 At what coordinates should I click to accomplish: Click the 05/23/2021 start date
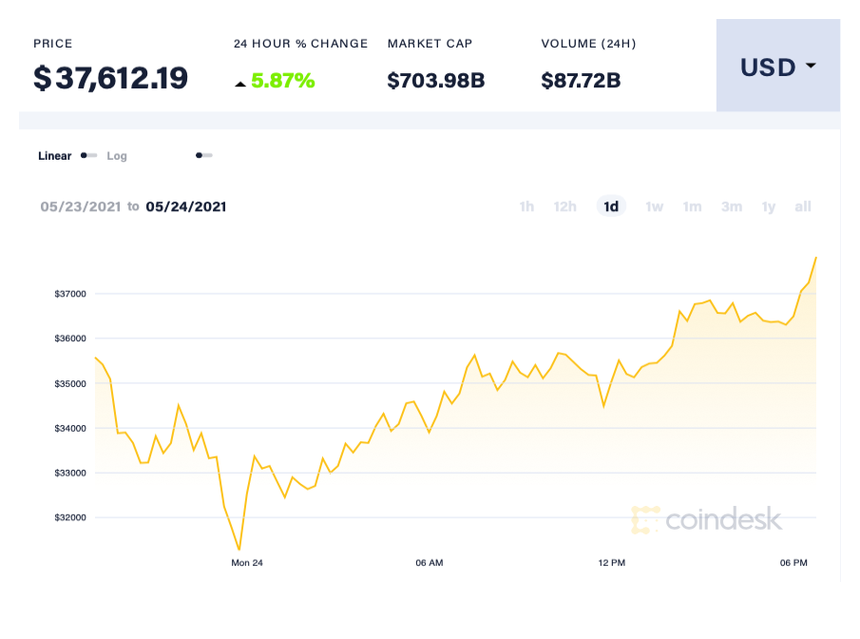pyautogui.click(x=81, y=207)
